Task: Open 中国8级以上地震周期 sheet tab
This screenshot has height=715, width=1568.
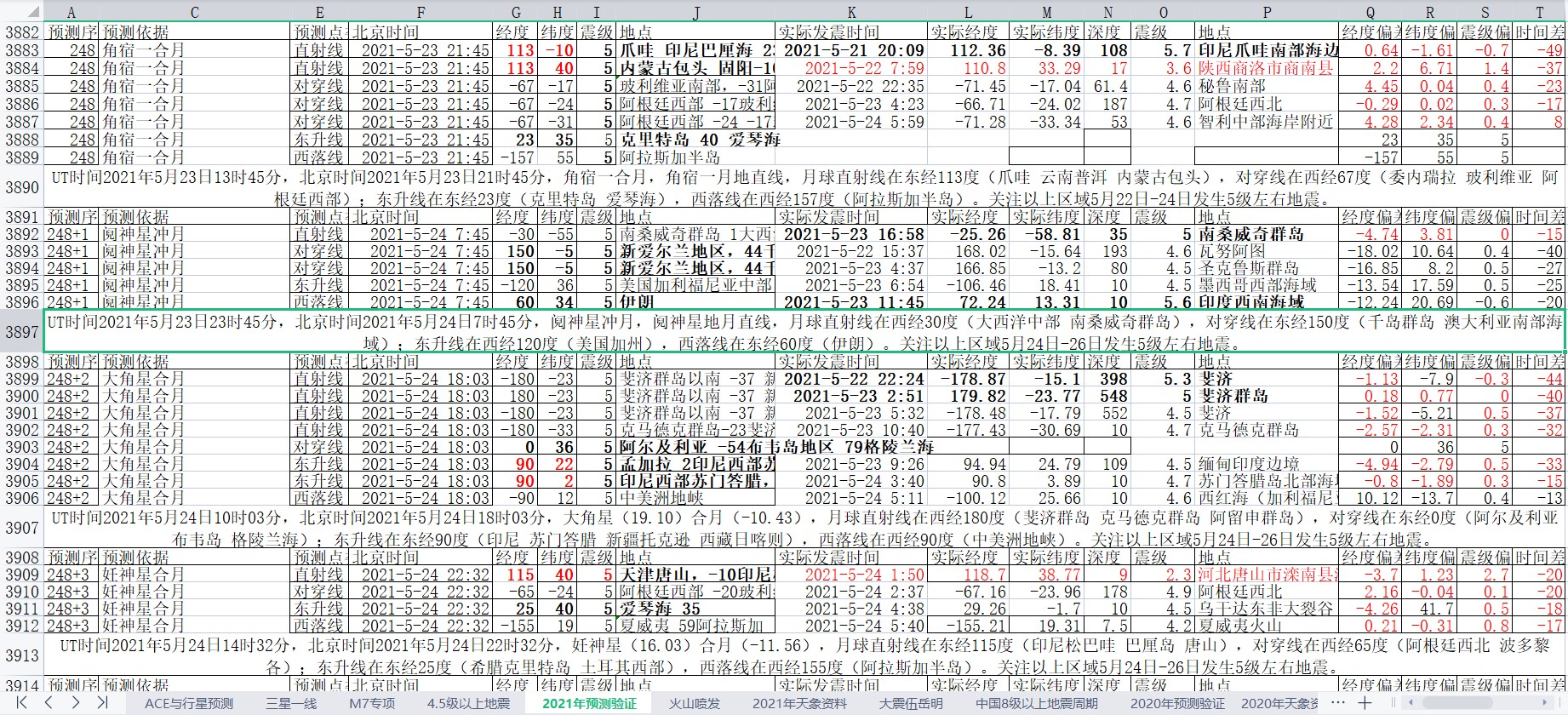Action: pyautogui.click(x=1036, y=703)
